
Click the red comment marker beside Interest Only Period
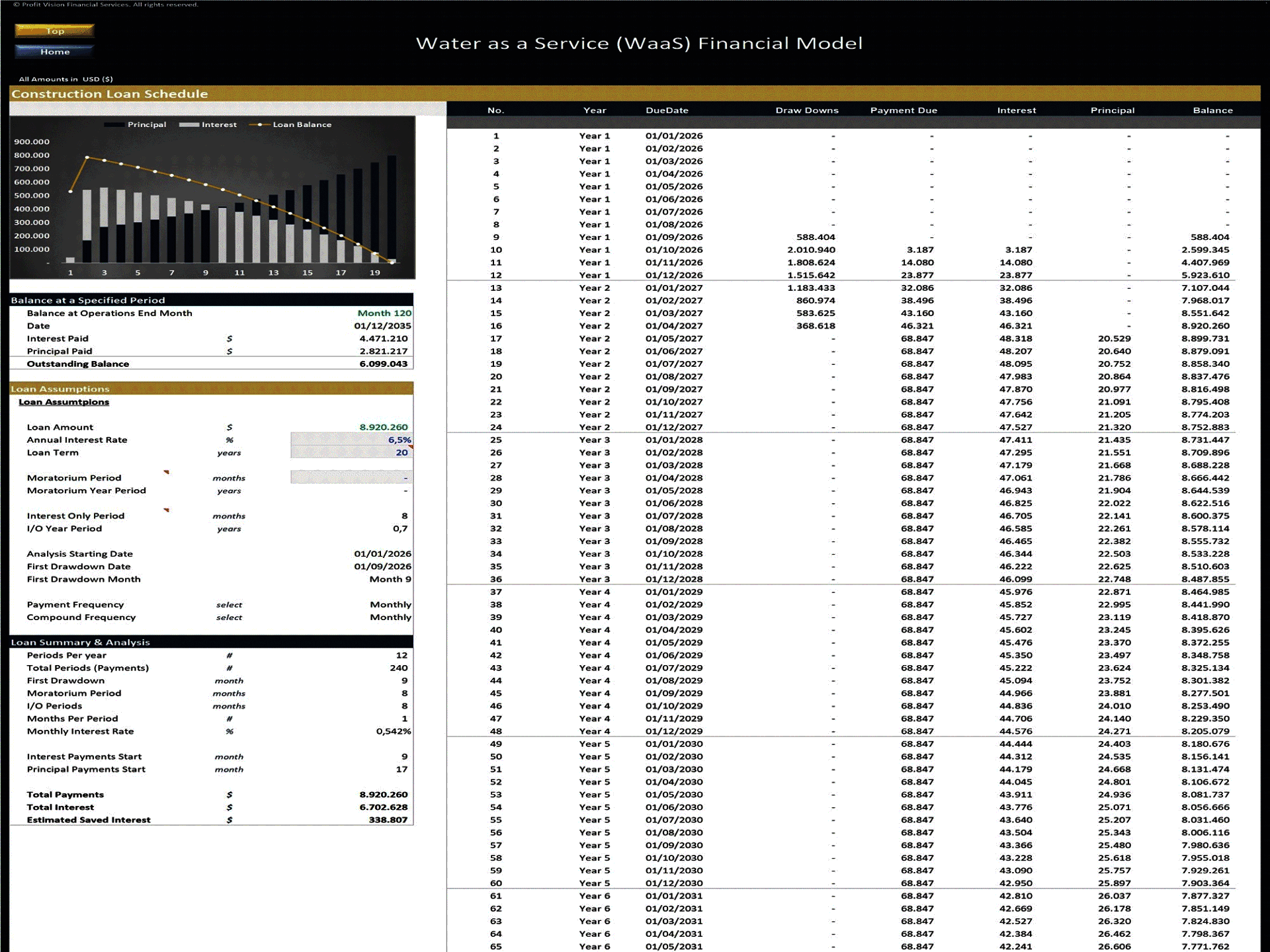167,510
